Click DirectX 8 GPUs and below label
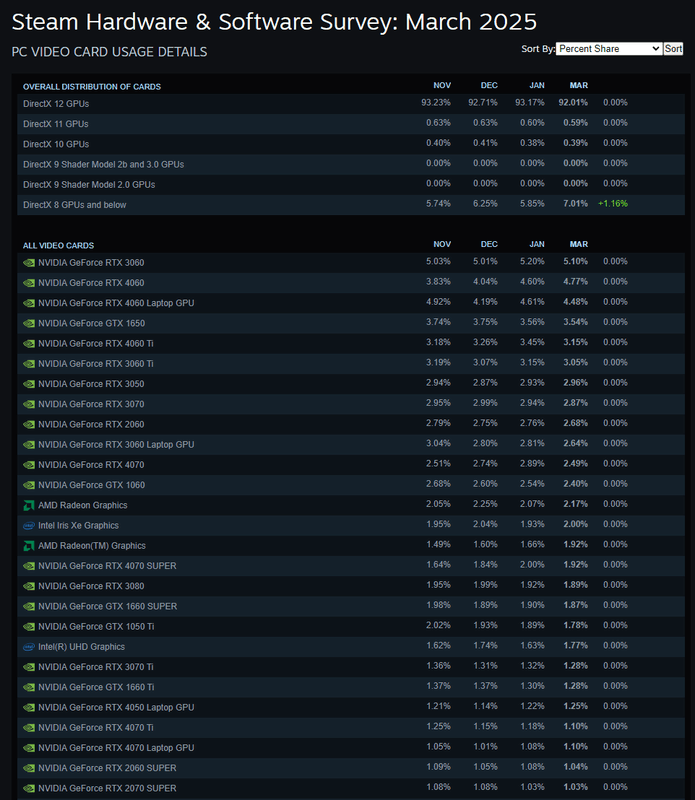This screenshot has width=695, height=800. [x=75, y=205]
